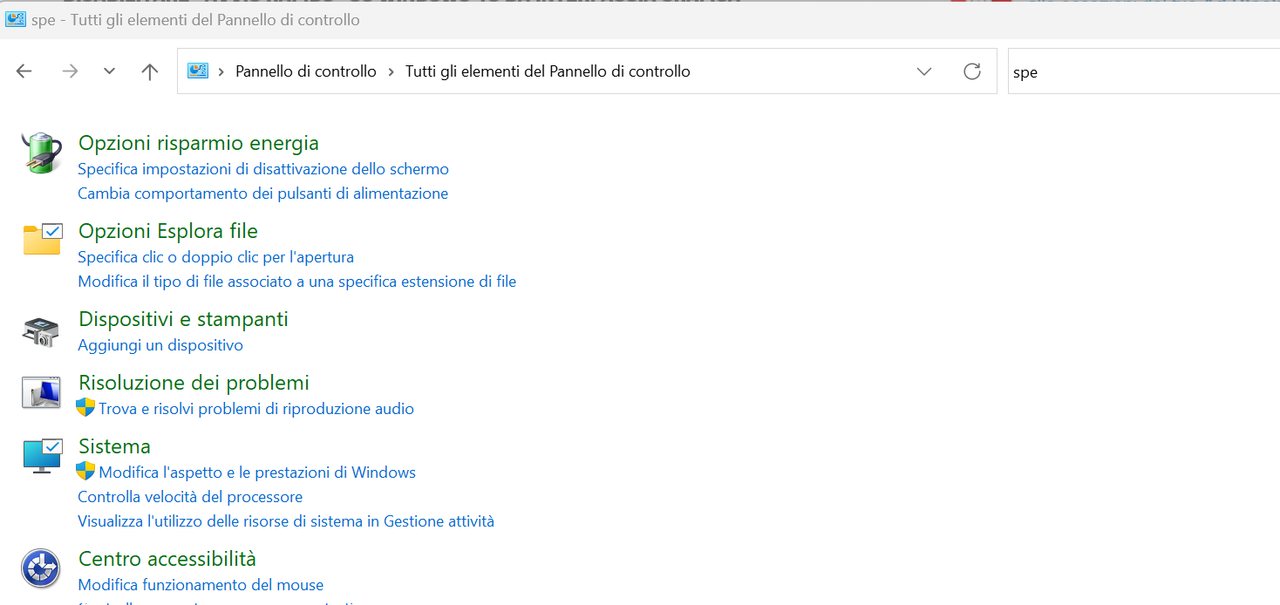
Task: Open the Opzioni risparmio energia heading
Action: pos(199,143)
